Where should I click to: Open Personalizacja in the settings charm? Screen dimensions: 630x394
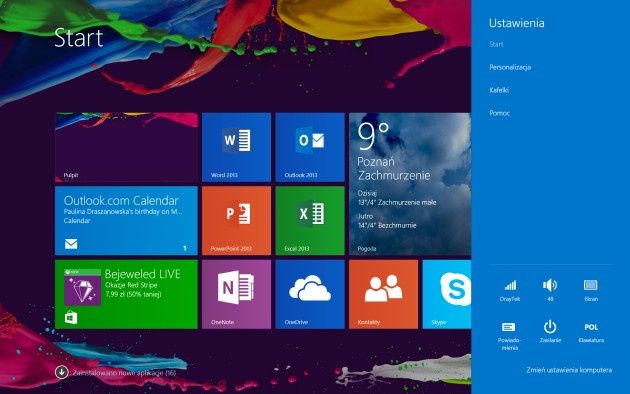click(510, 67)
